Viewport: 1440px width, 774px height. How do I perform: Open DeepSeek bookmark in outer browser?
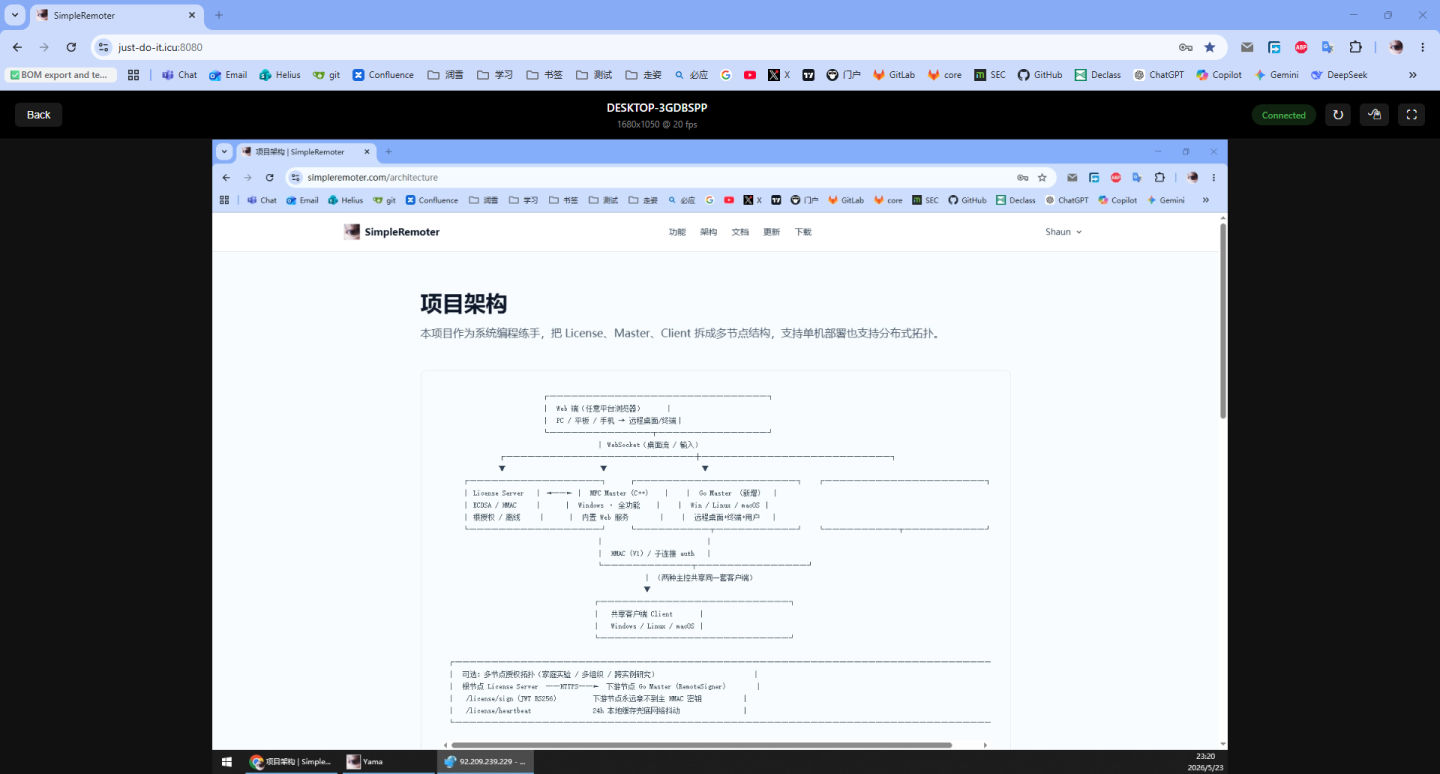1339,75
